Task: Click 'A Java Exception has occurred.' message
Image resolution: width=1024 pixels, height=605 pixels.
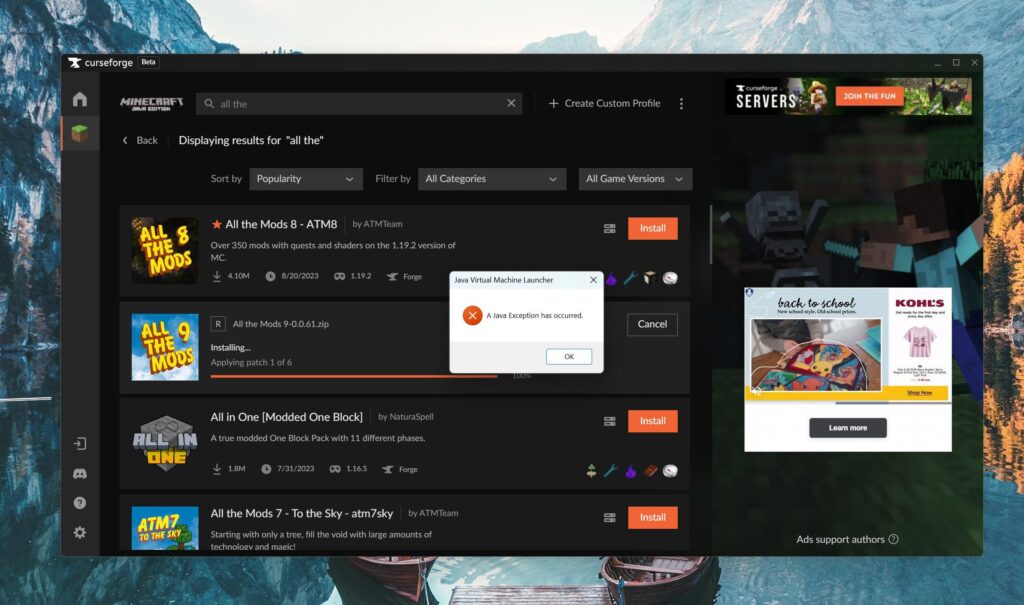Action: click(534, 316)
